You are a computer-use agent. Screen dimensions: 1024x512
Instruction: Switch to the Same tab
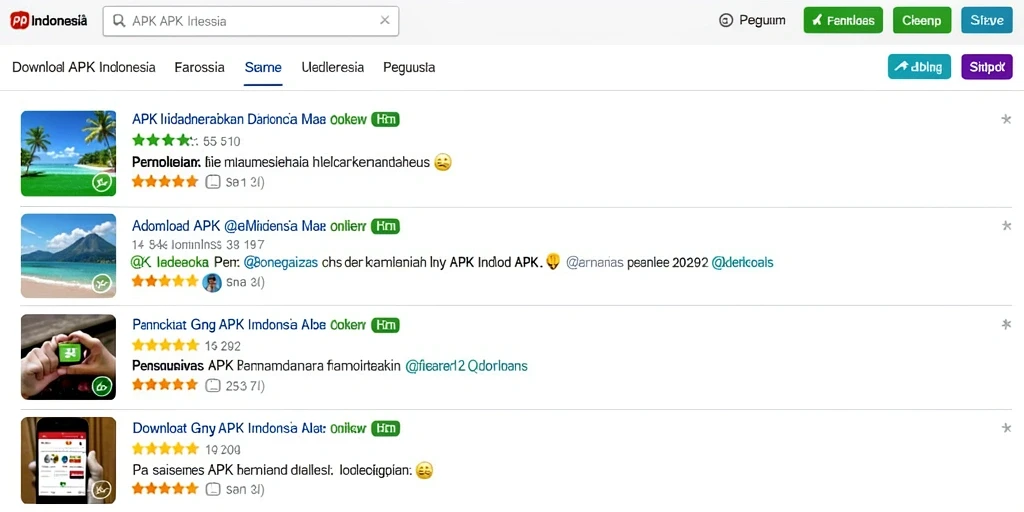[x=263, y=67]
